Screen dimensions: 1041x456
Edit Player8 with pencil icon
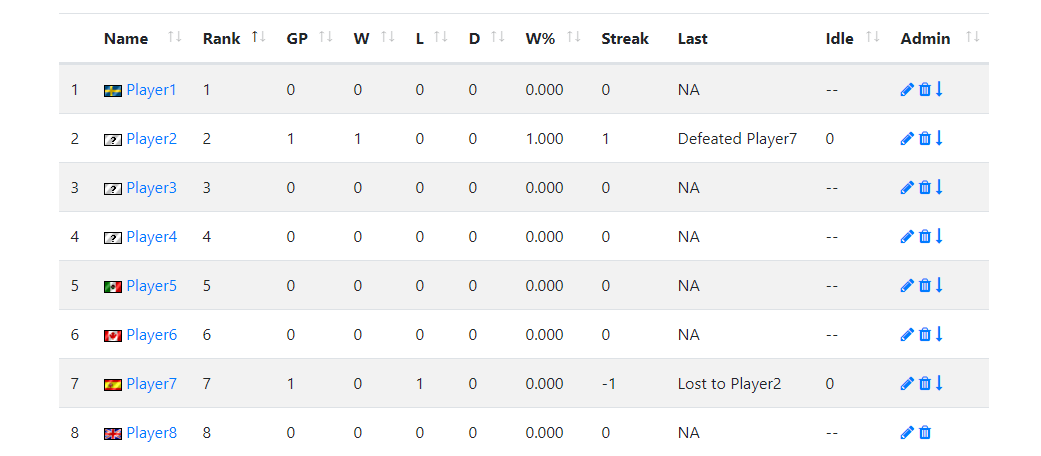click(x=907, y=433)
